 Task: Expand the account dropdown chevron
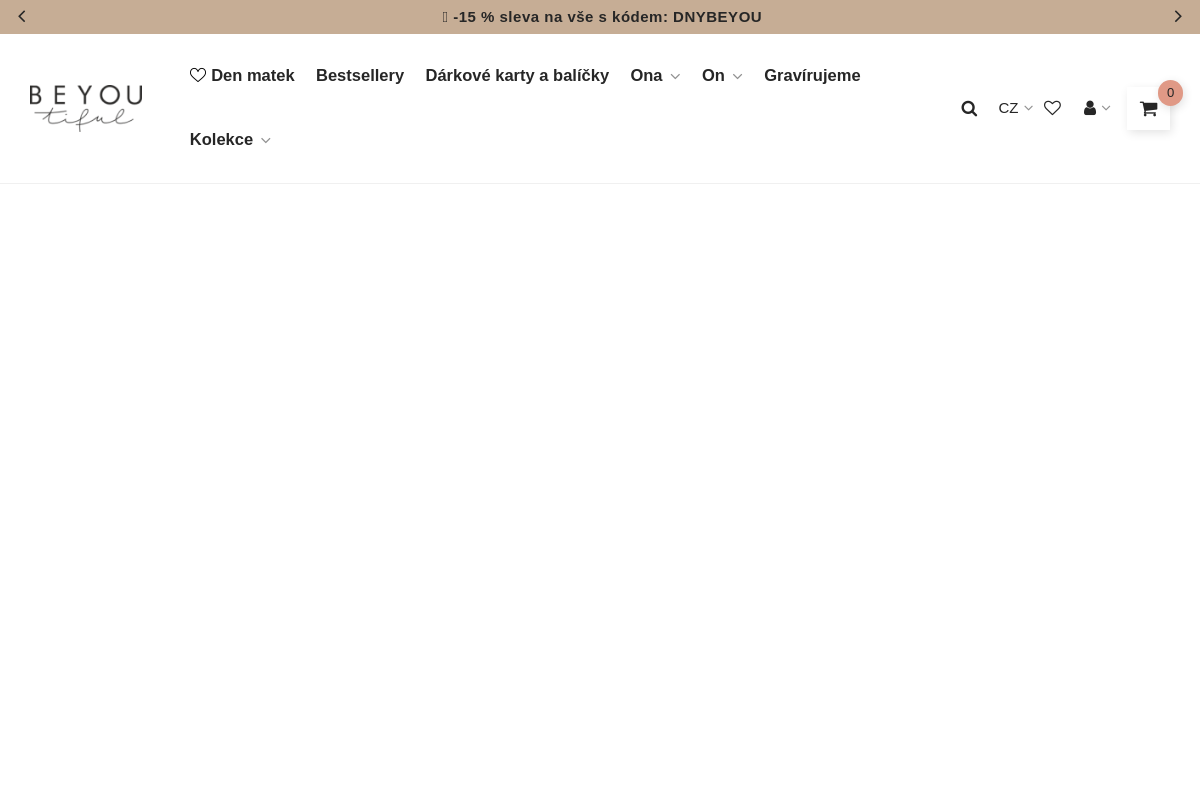[1106, 108]
